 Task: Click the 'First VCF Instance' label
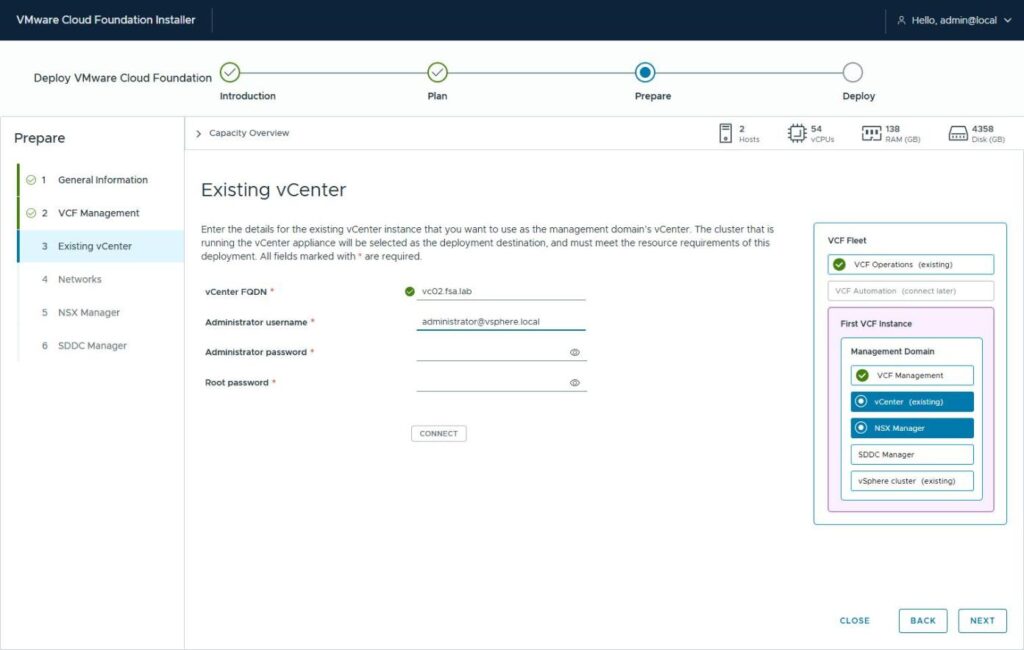(x=876, y=324)
